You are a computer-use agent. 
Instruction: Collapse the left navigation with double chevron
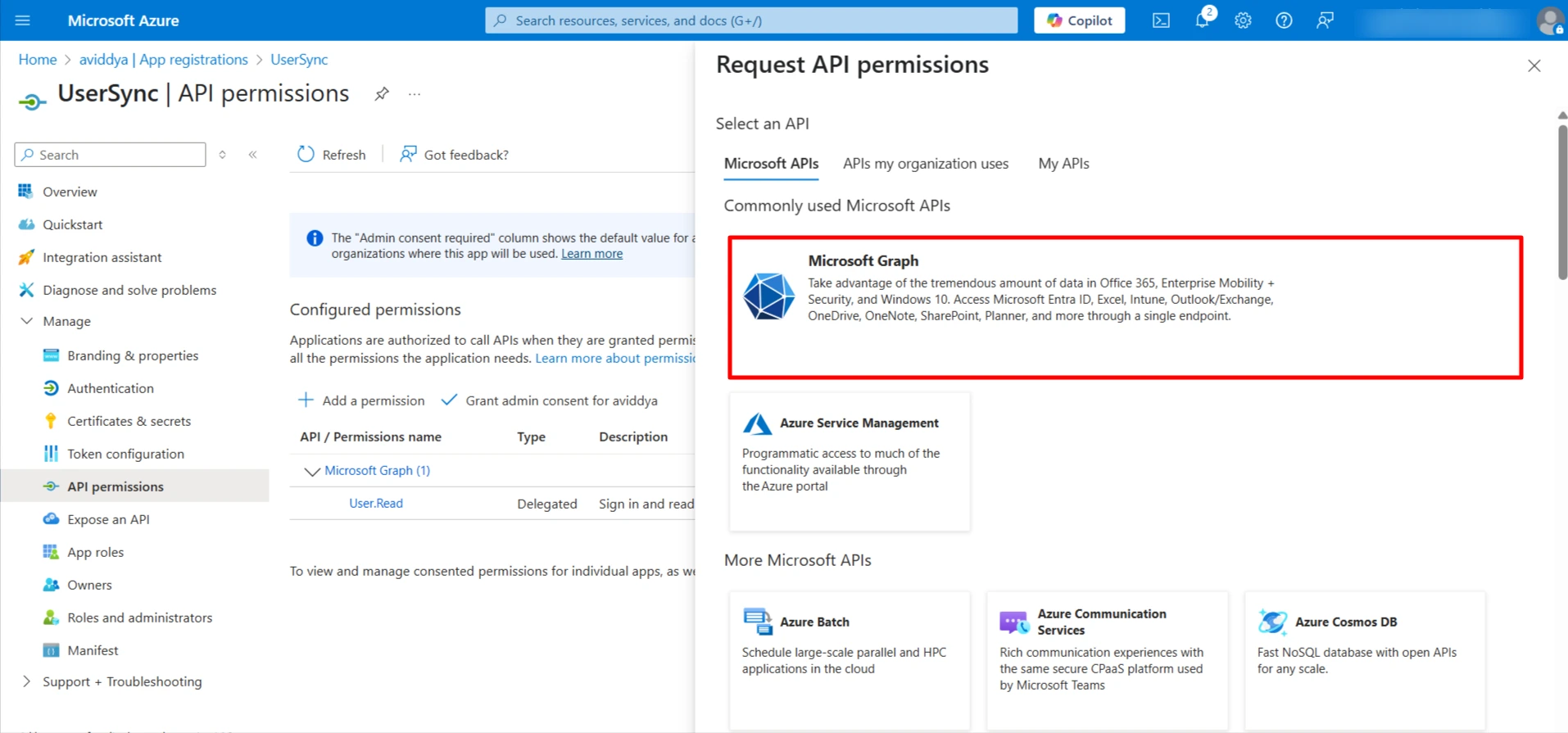253,154
